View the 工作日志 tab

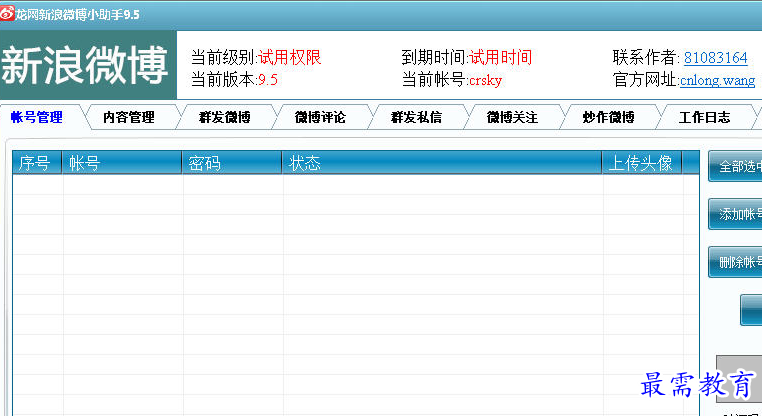(x=704, y=117)
